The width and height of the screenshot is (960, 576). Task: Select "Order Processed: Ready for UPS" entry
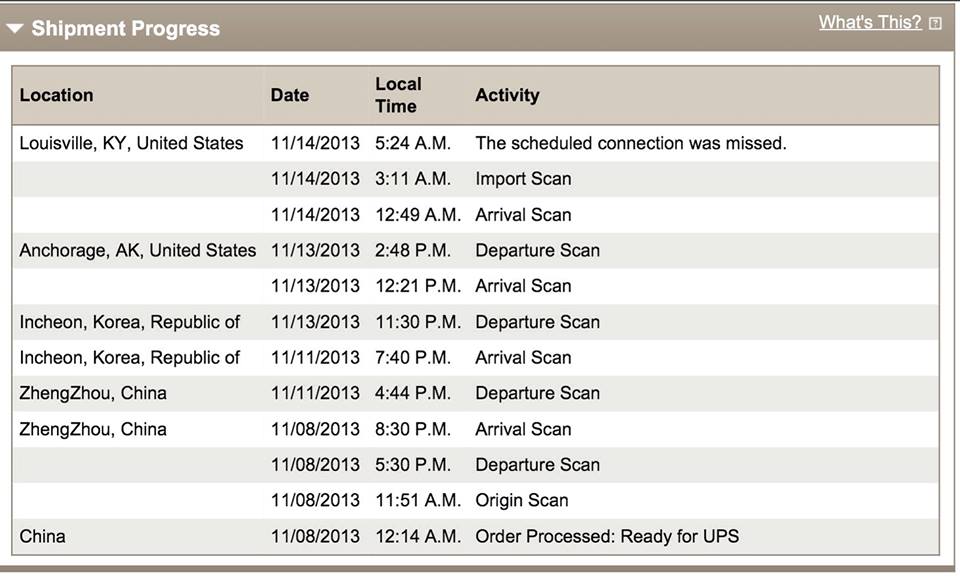607,537
